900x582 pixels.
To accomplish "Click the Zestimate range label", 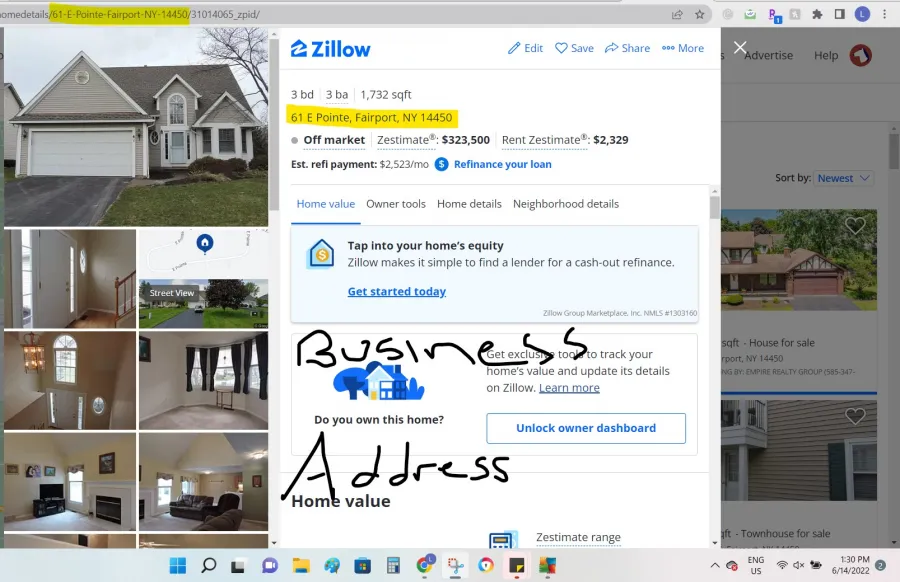I will pos(578,537).
